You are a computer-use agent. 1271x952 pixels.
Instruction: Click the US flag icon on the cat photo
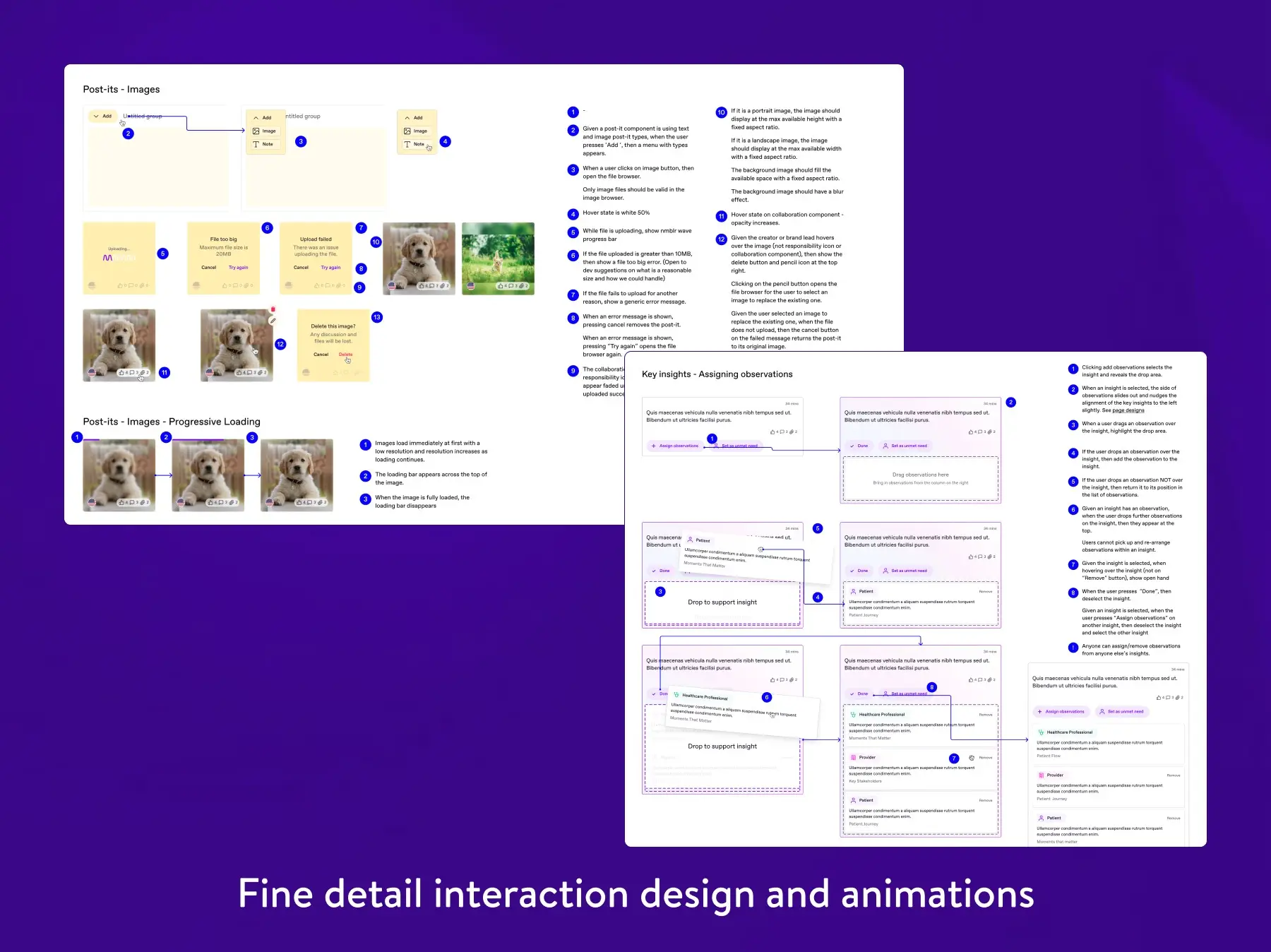471,286
